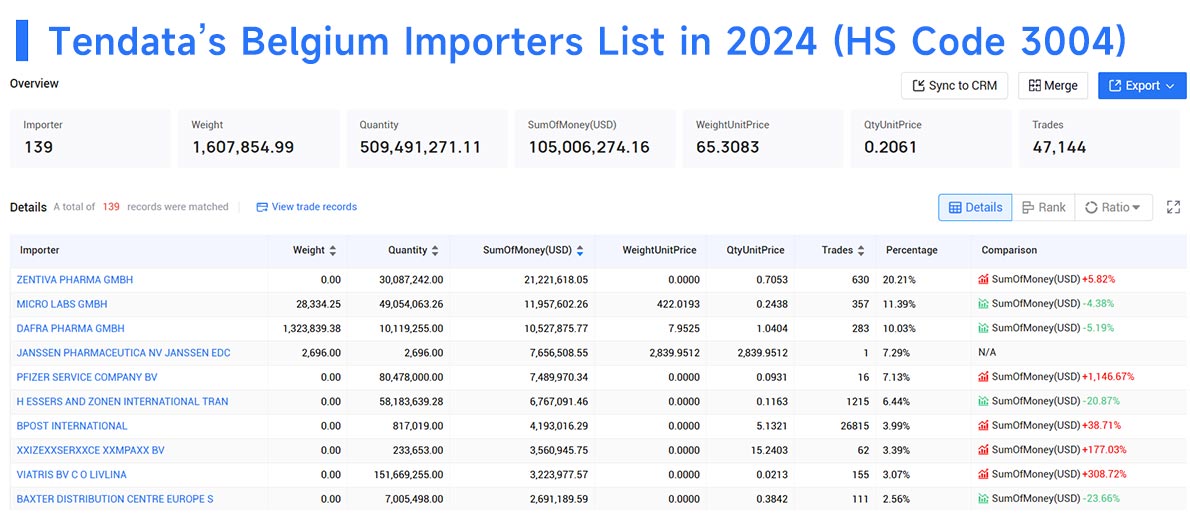Open View trade records link
Image resolution: width=1190 pixels, height=519 pixels.
pyautogui.click(x=307, y=206)
